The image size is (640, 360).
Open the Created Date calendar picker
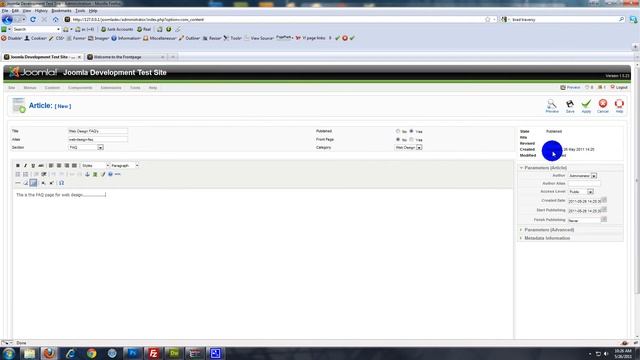[604, 200]
